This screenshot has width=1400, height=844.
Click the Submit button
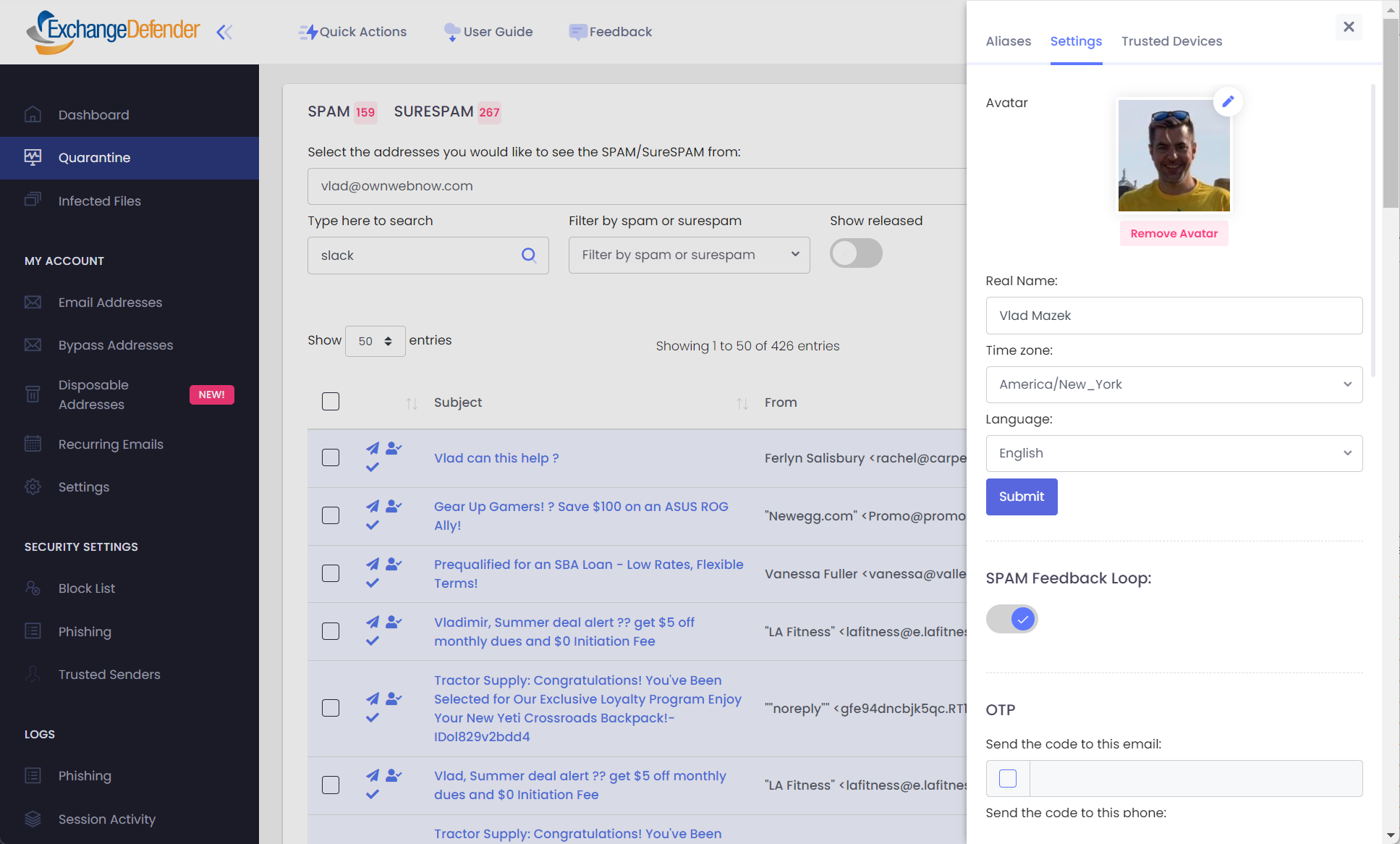1021,497
